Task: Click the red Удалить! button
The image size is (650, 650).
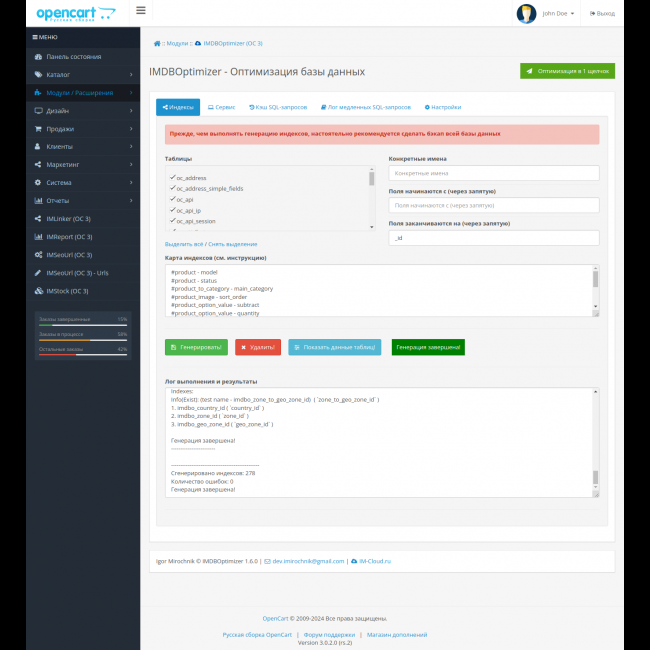Action: 258,347
